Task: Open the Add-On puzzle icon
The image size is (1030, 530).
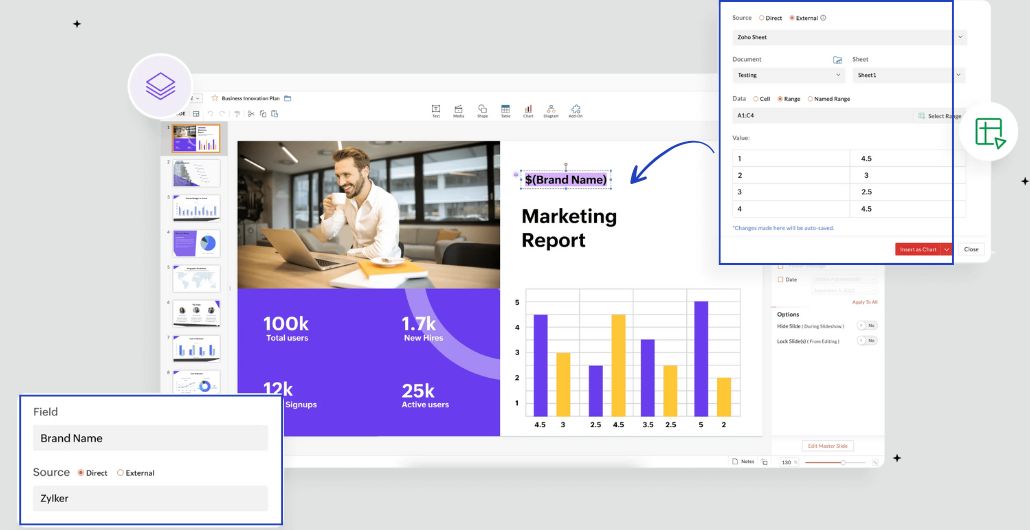Action: [x=575, y=109]
